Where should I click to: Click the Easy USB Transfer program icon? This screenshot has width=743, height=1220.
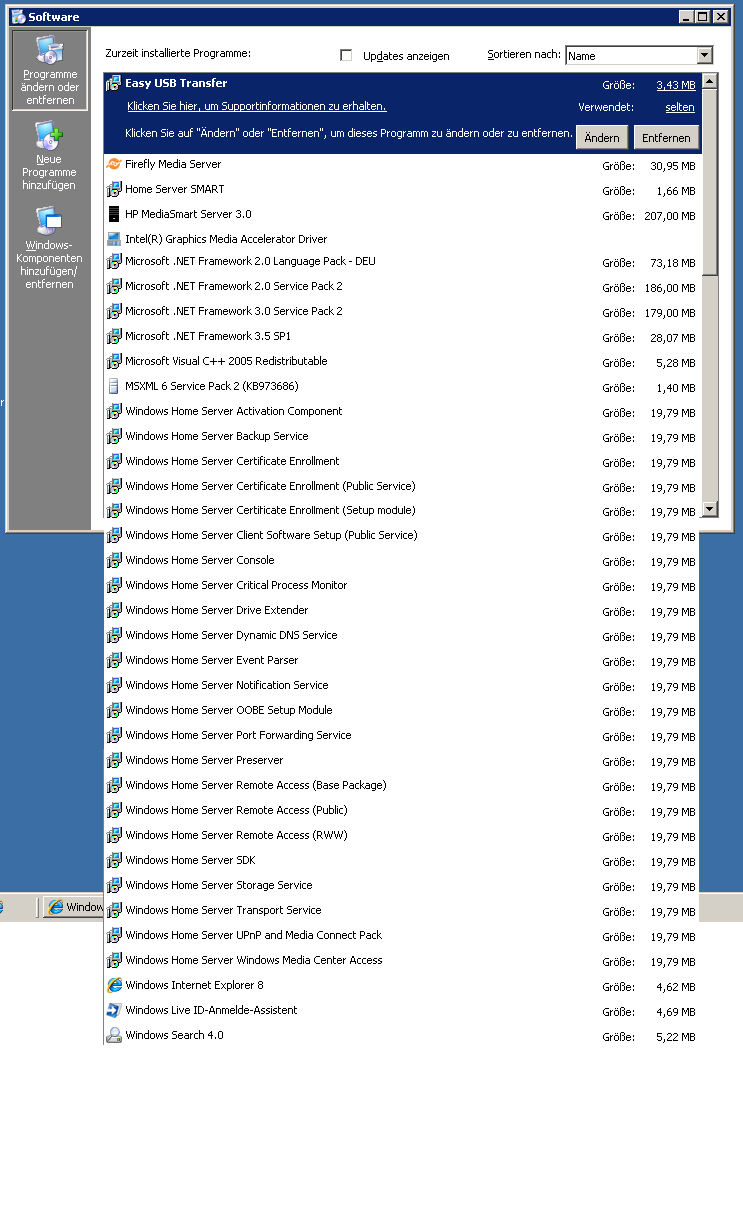click(114, 84)
